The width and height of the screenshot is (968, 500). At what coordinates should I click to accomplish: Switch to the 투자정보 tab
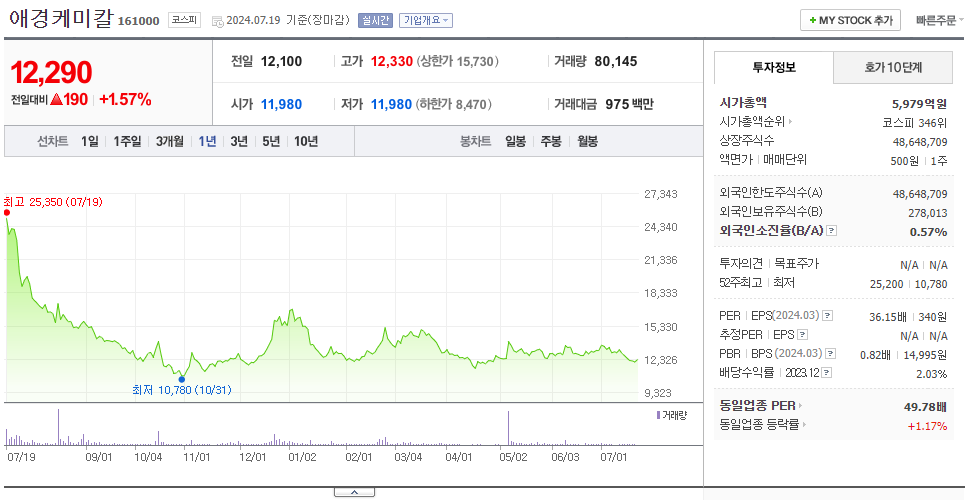[x=774, y=68]
